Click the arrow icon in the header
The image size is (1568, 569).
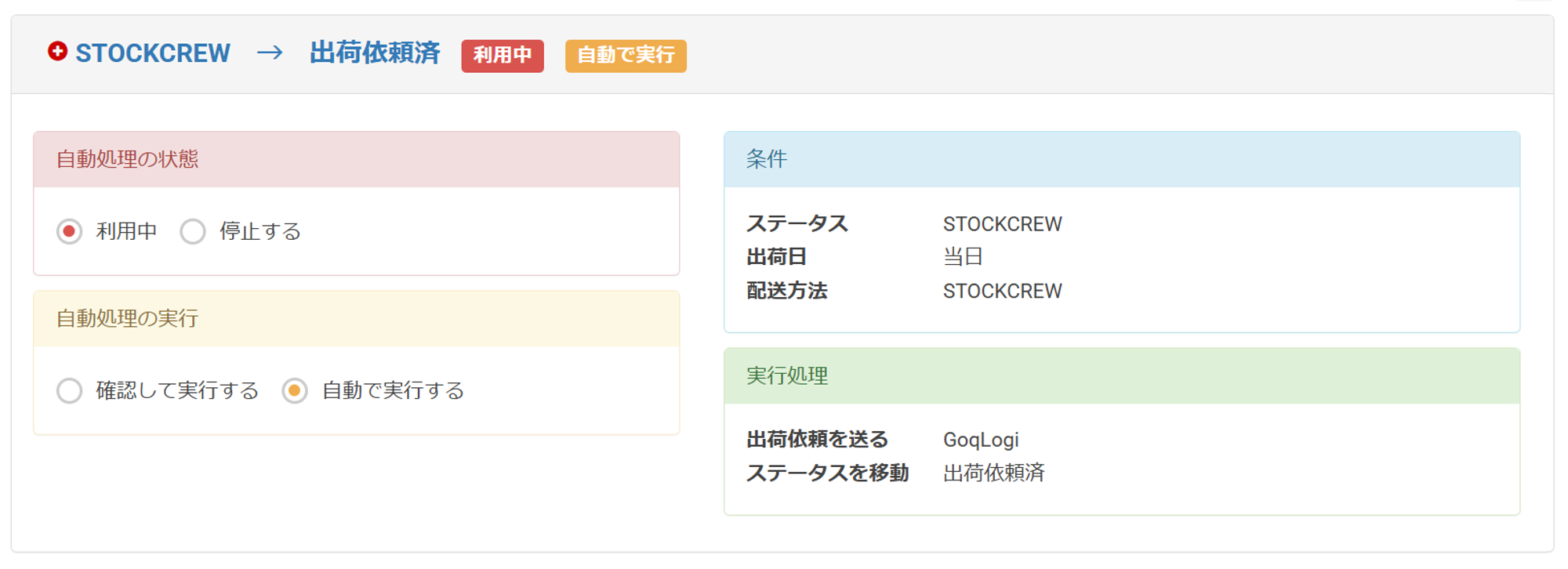[x=270, y=53]
